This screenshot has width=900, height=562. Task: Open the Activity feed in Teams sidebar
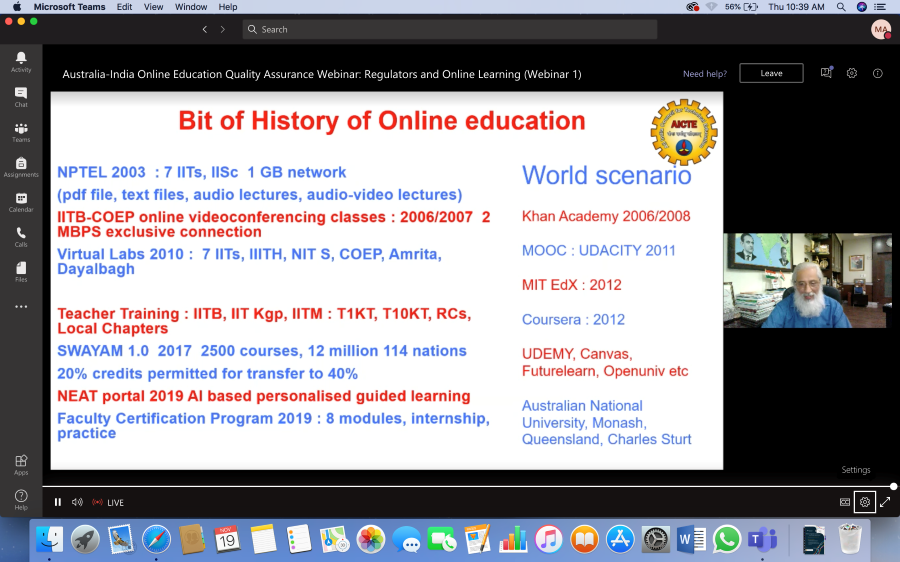(x=21, y=62)
